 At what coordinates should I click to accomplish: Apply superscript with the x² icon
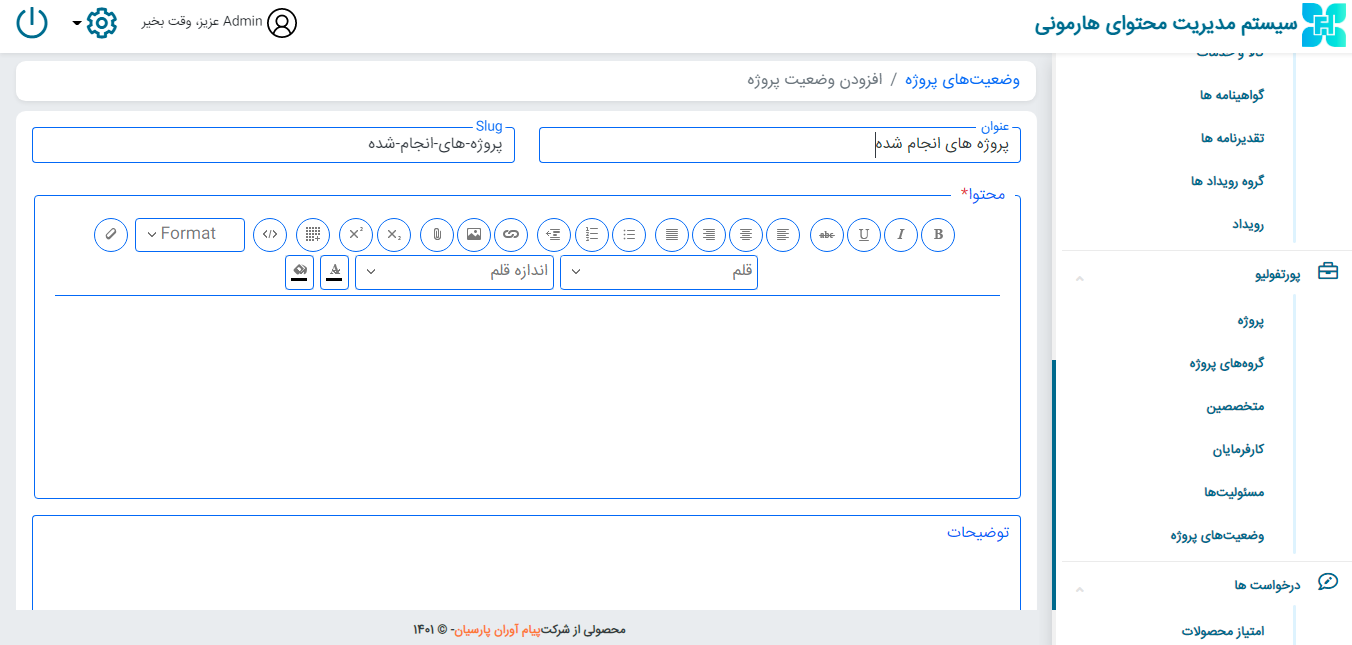pyautogui.click(x=356, y=234)
